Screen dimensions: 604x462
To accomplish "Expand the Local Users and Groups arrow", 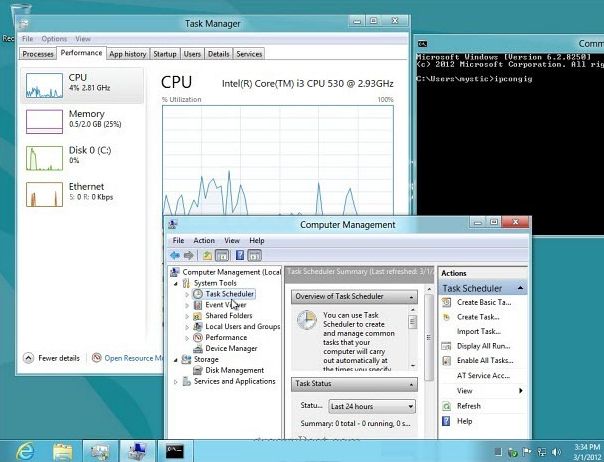I will tap(187, 327).
